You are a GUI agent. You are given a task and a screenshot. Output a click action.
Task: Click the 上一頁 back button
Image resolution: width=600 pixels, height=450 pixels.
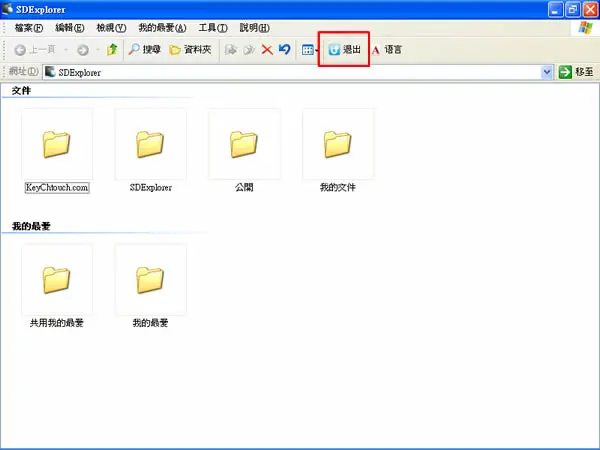point(35,49)
